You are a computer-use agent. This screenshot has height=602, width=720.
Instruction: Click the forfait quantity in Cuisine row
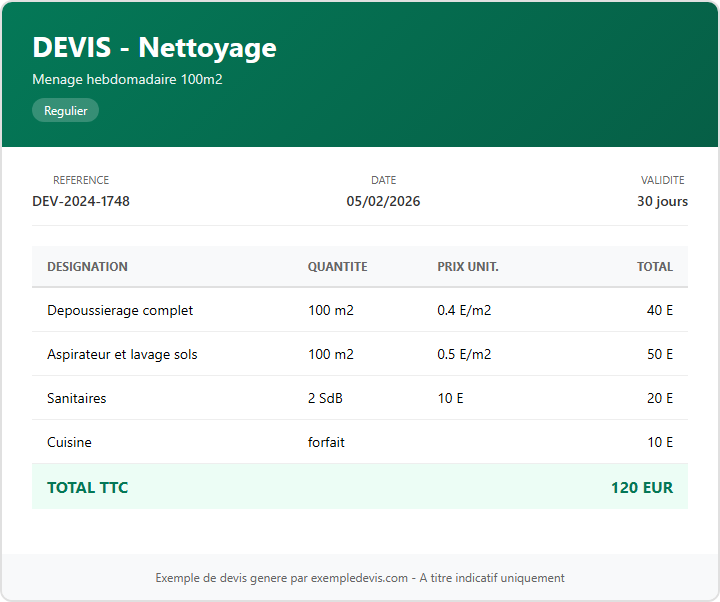click(326, 442)
